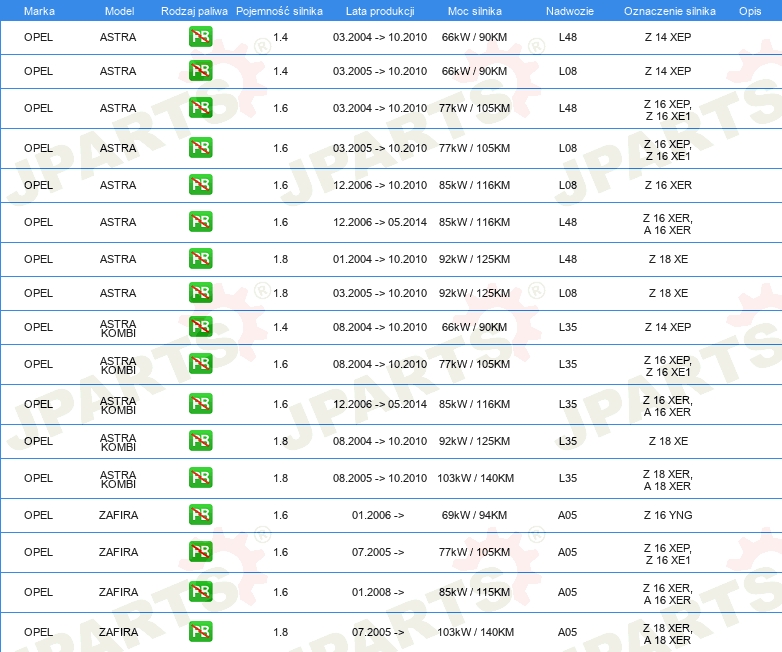
Task: Click A05 body code in ZAFIRA 1.8 row
Action: (568, 632)
